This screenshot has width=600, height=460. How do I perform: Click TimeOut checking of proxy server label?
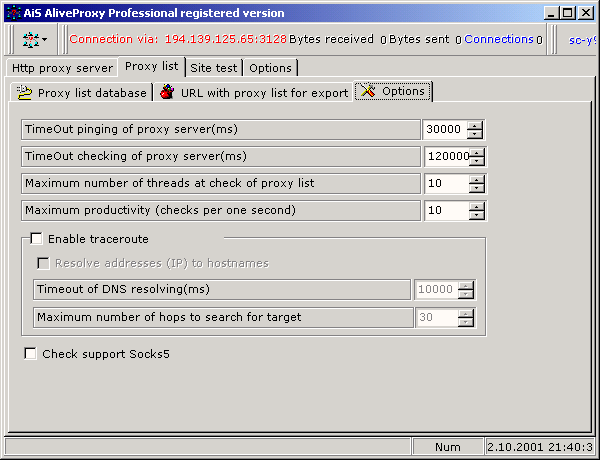pyautogui.click(x=221, y=157)
